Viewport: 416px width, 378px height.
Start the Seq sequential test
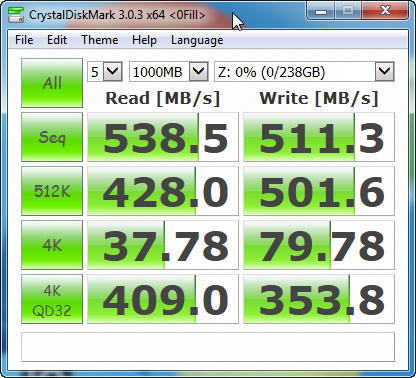52,137
